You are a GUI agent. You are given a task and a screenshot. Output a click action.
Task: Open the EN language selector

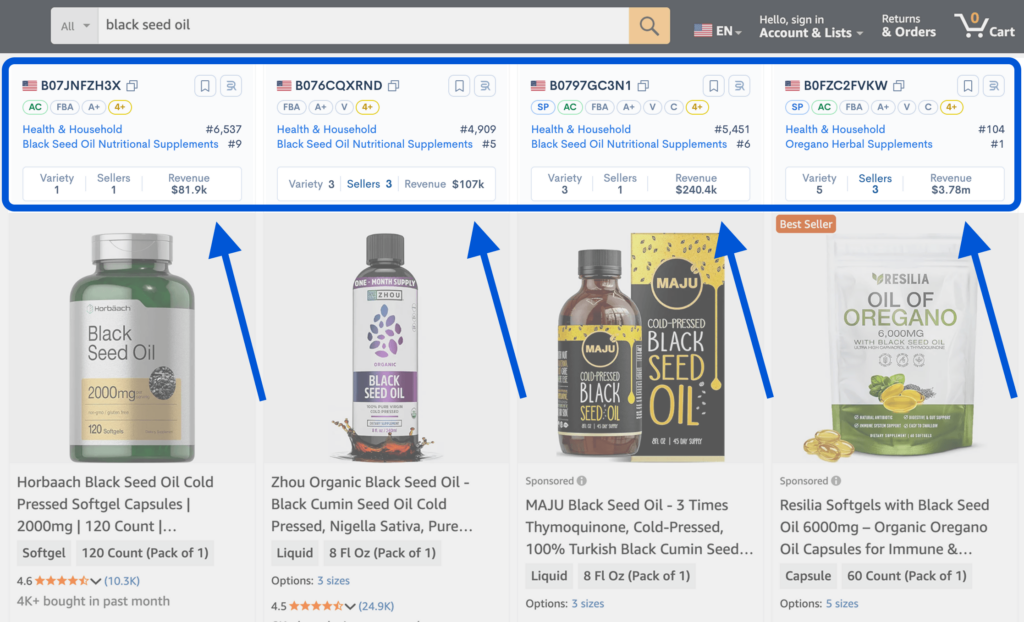[x=716, y=31]
